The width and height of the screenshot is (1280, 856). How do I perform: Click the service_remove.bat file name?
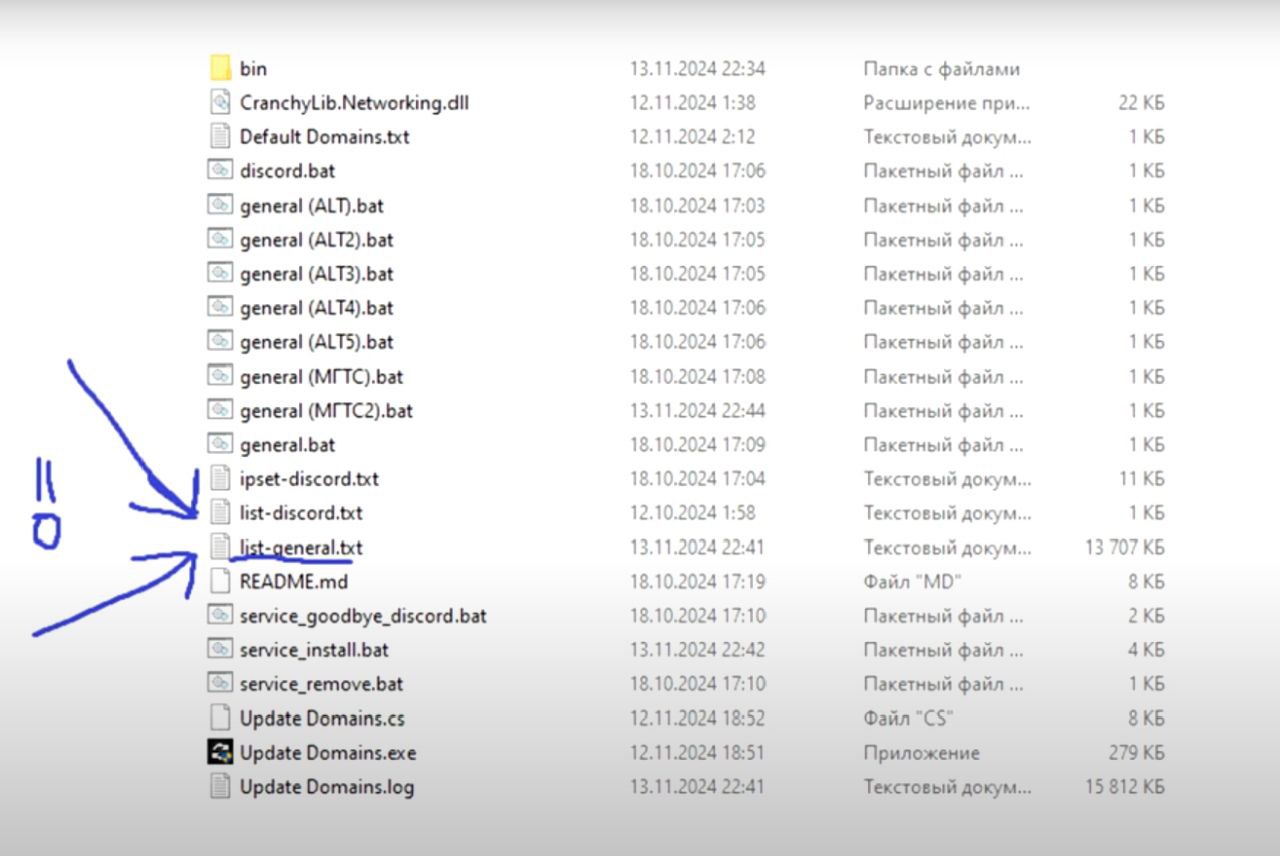coord(322,684)
